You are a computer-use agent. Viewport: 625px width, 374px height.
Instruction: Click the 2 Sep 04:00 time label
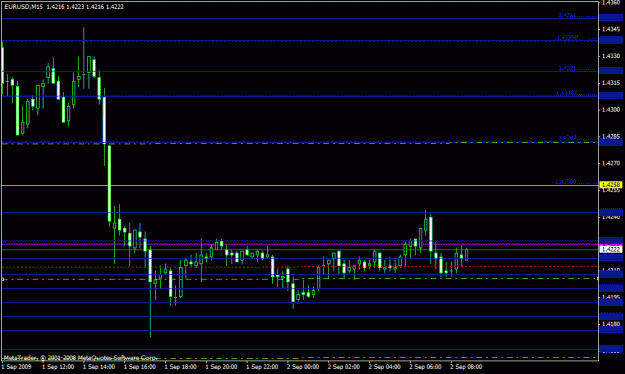[x=385, y=366]
